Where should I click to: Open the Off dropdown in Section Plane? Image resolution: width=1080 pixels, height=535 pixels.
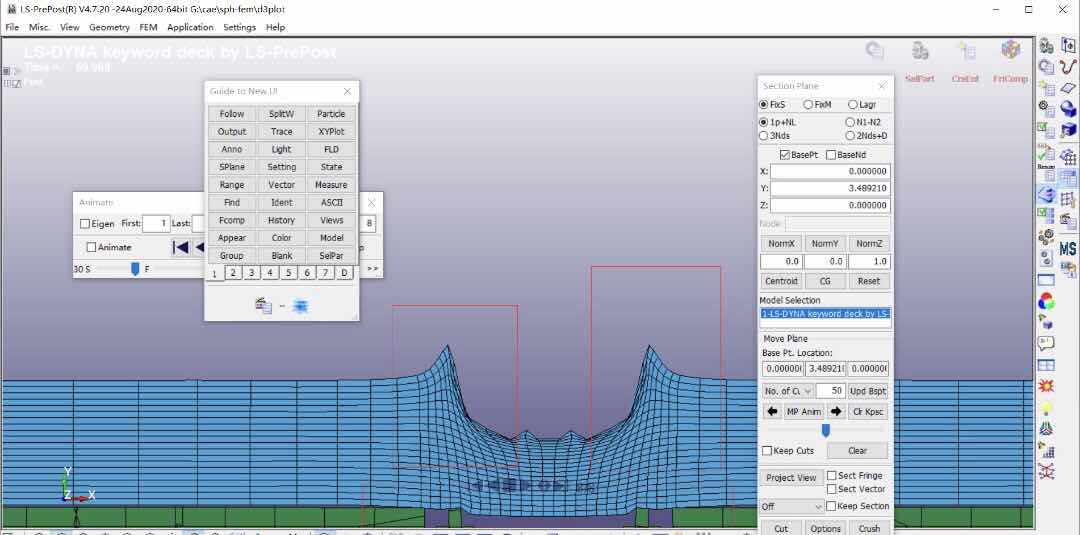[791, 506]
